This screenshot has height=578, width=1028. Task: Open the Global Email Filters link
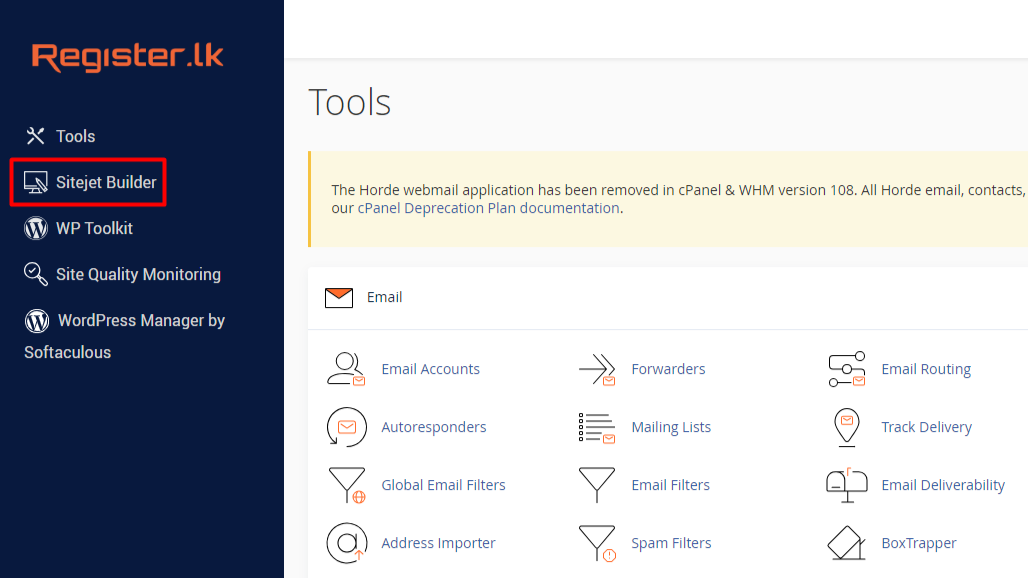(x=443, y=485)
